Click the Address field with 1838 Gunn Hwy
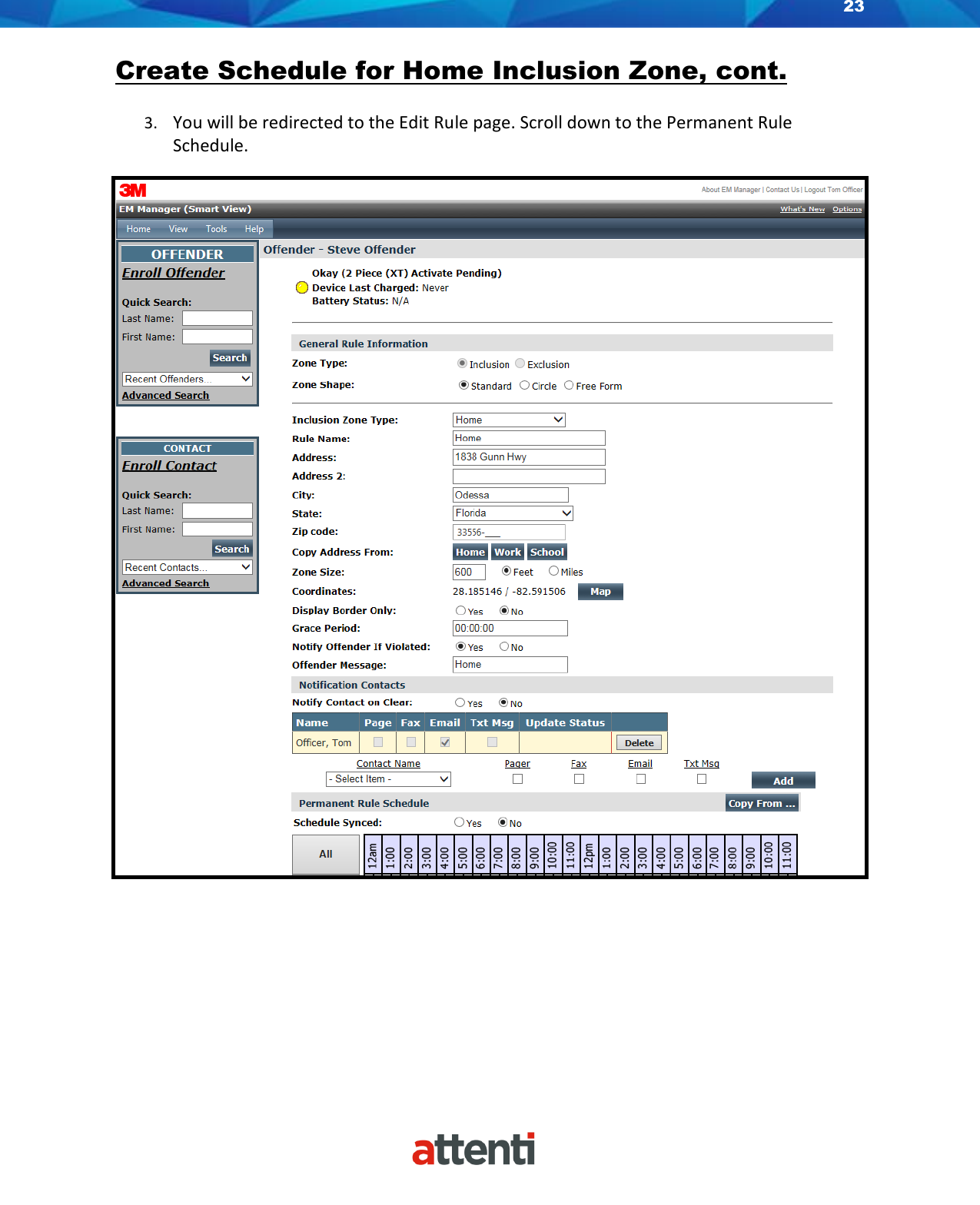980x1205 pixels. pos(529,457)
